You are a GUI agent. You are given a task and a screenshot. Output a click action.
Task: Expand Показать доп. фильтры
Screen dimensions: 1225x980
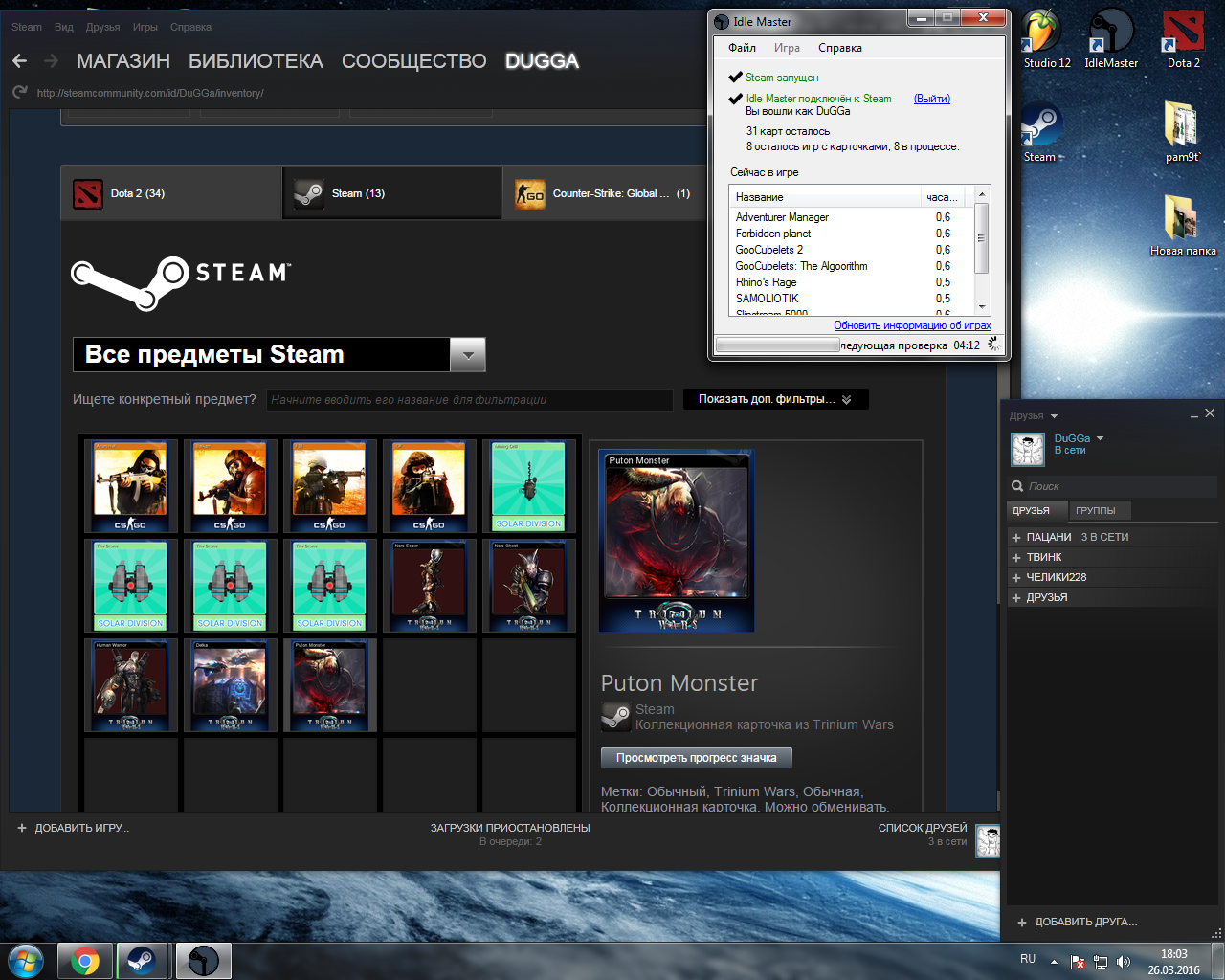[x=776, y=399]
